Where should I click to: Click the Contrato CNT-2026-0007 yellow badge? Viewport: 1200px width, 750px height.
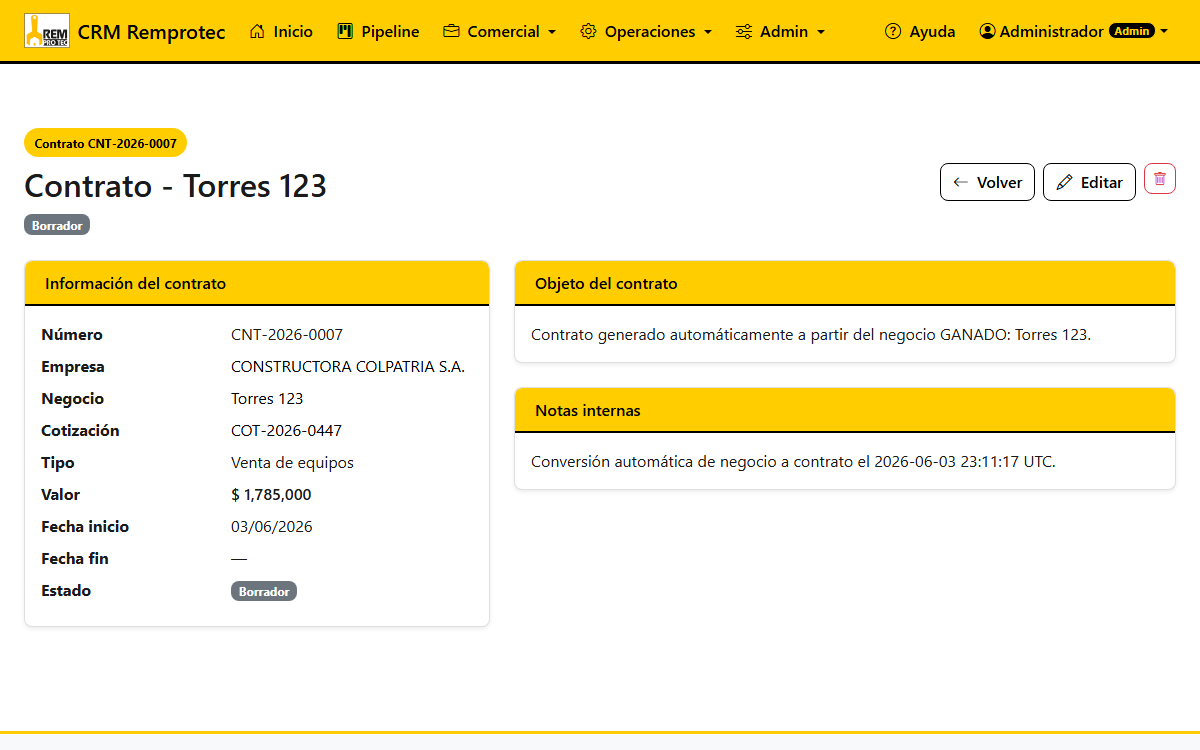106,143
